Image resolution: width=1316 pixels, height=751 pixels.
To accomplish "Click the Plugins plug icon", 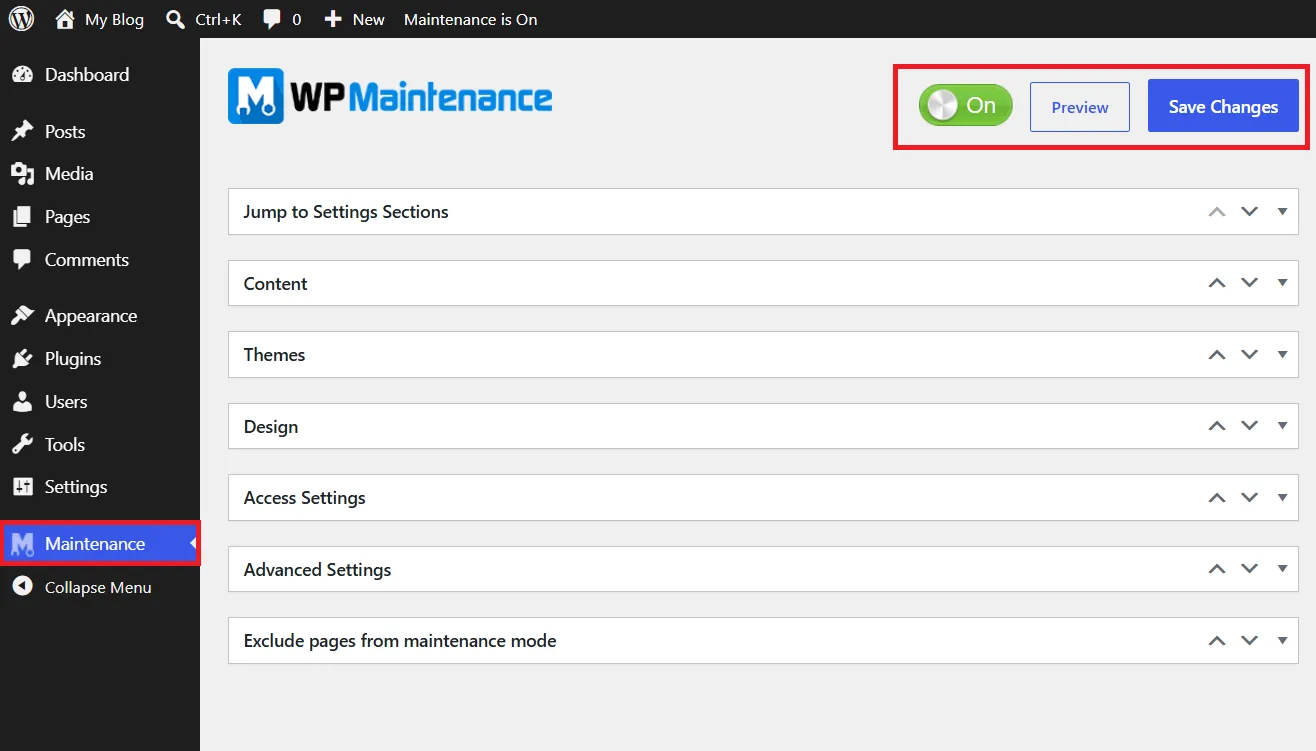I will (22, 359).
